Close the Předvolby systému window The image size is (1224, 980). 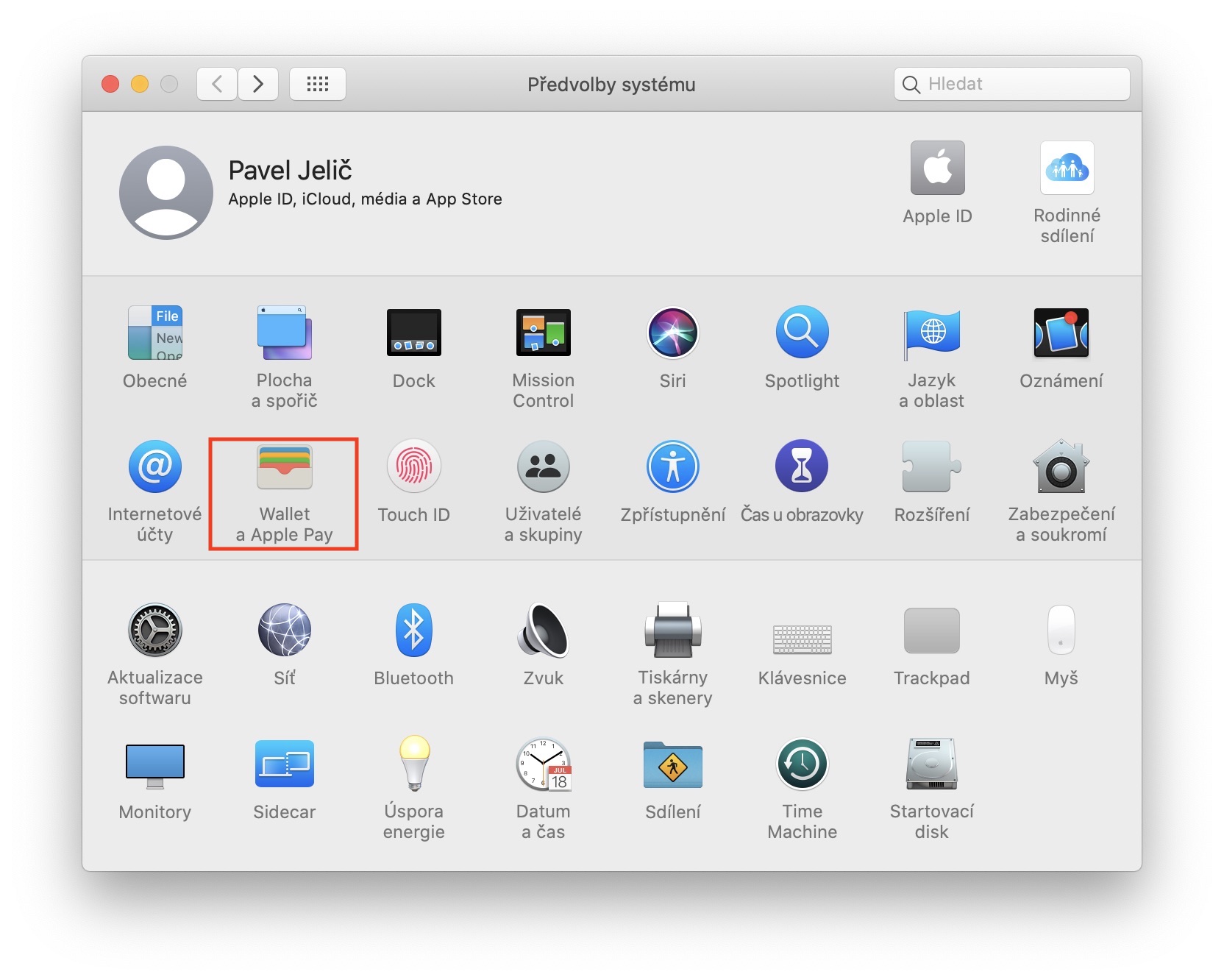click(x=110, y=84)
